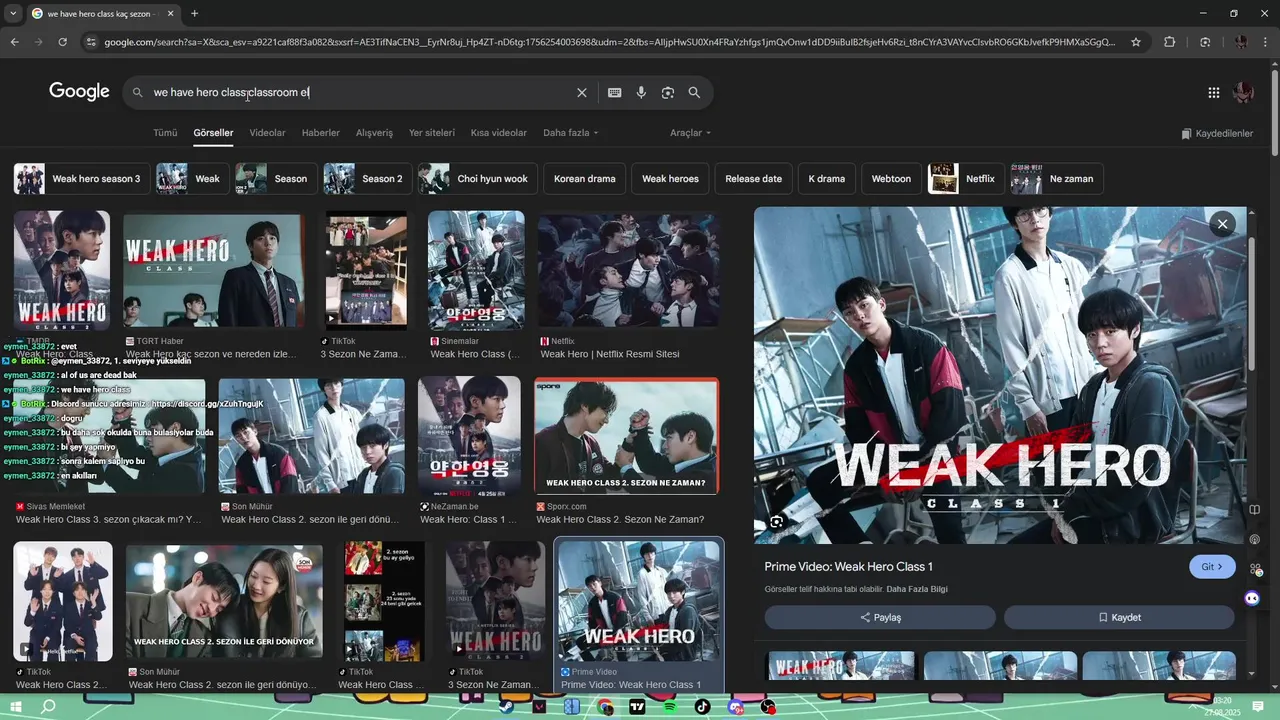Bookmark this page with the star icon
This screenshot has width=1280, height=720.
coord(1136,42)
